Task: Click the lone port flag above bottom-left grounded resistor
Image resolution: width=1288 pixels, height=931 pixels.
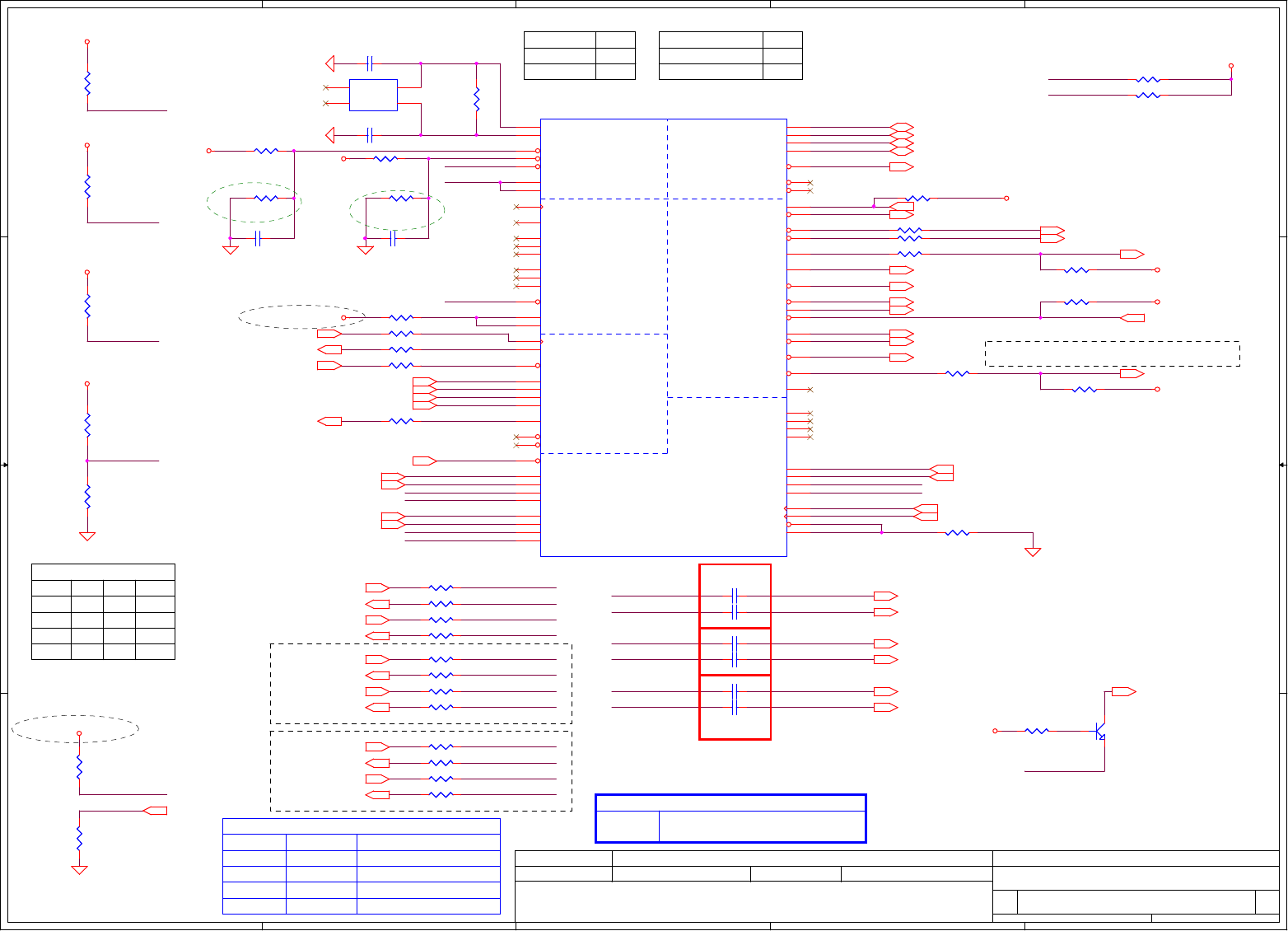Action: coord(155,811)
